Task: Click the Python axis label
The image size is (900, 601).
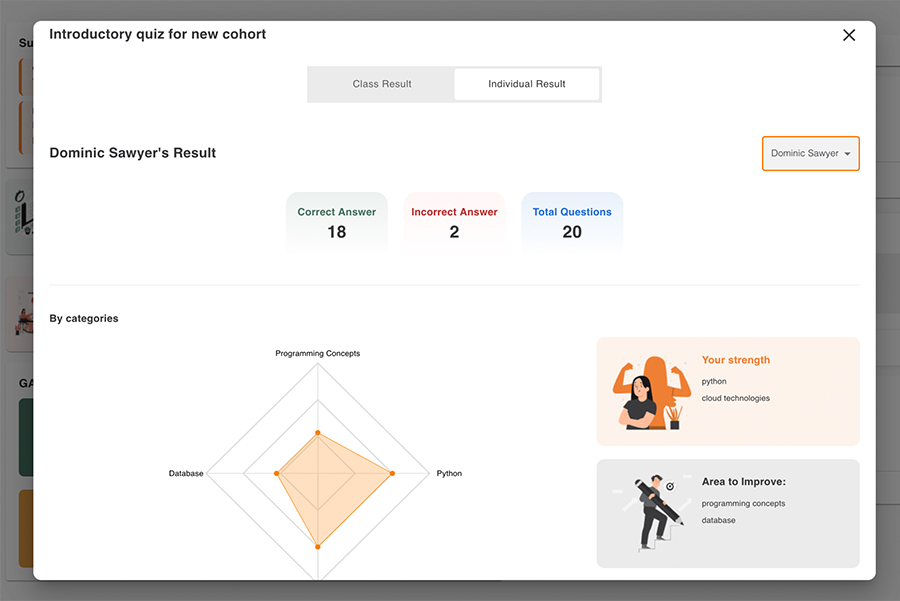Action: 449,473
